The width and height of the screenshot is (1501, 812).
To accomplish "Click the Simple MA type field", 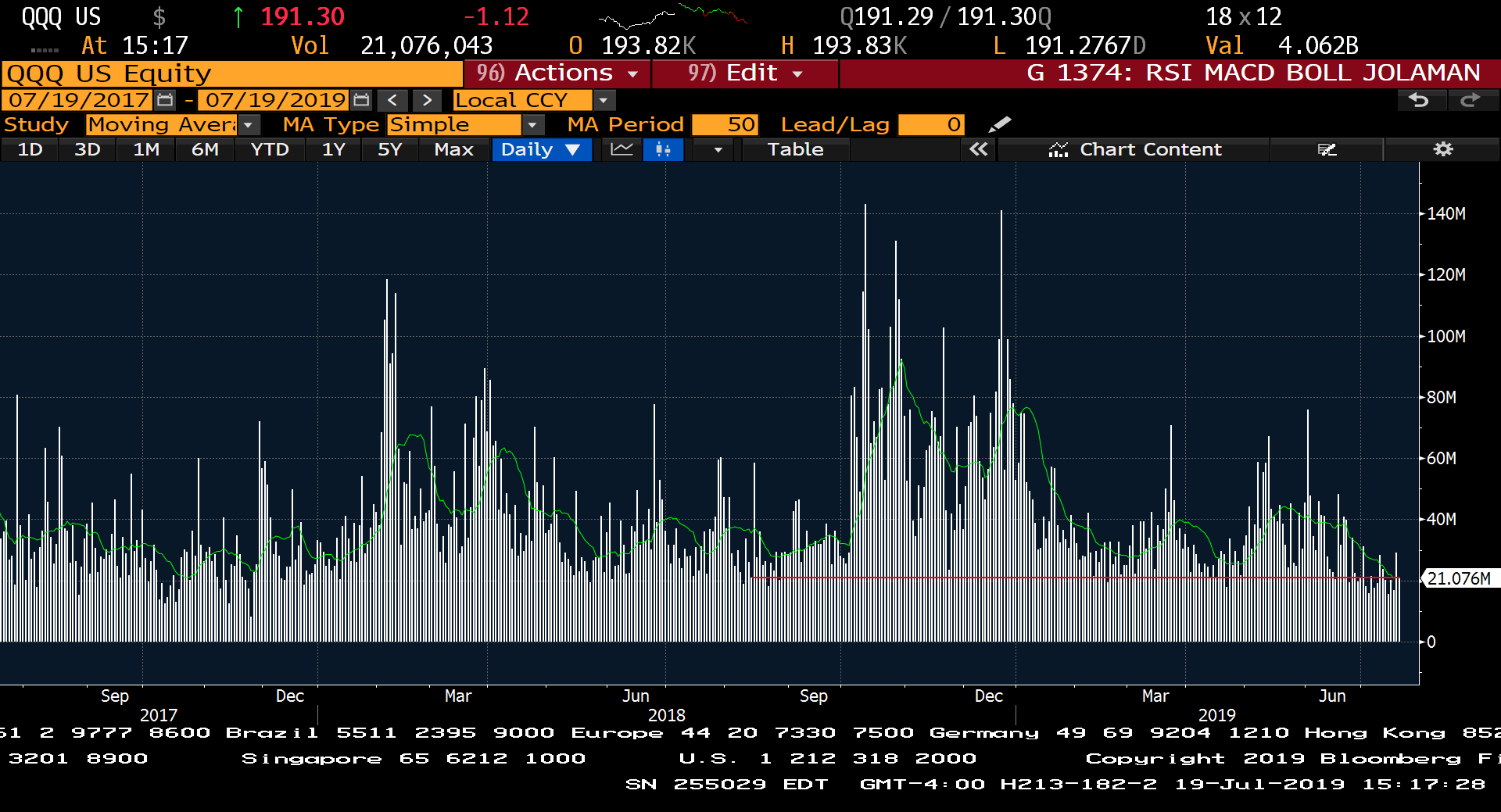I will pos(455,124).
